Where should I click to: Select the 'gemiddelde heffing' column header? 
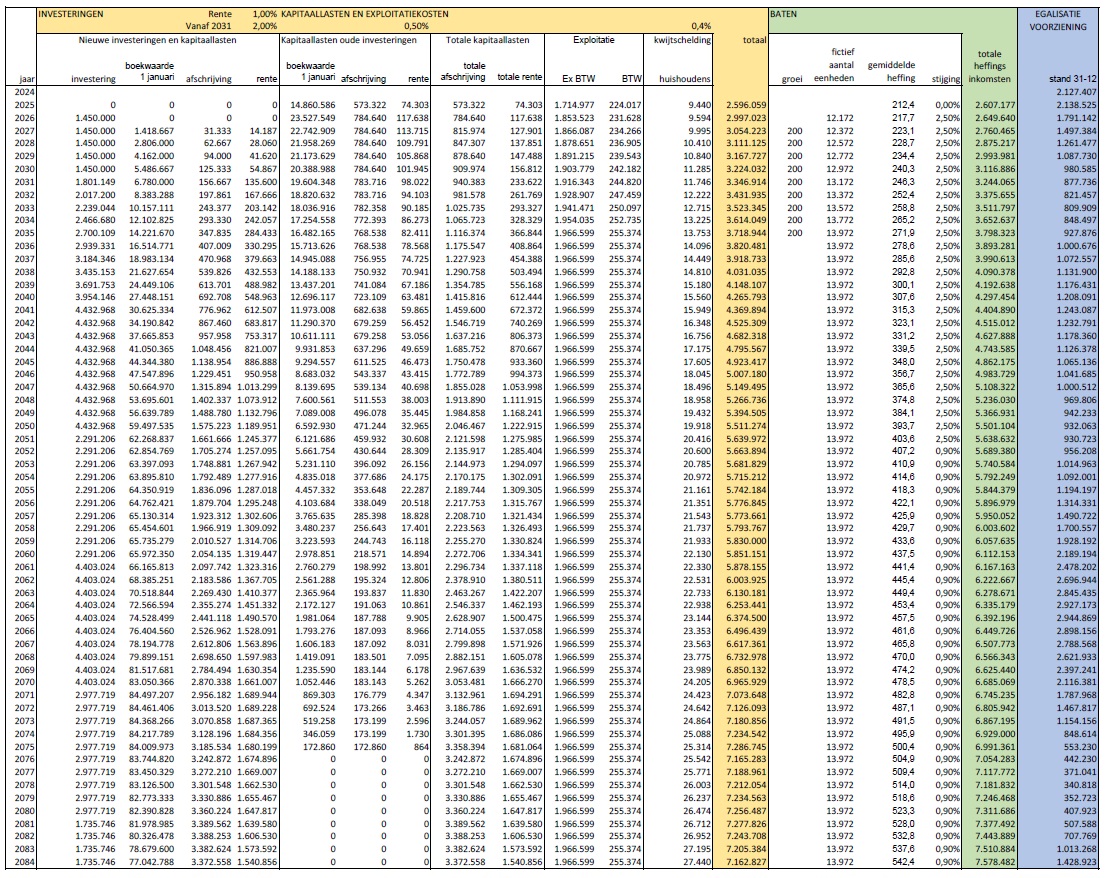pos(892,72)
